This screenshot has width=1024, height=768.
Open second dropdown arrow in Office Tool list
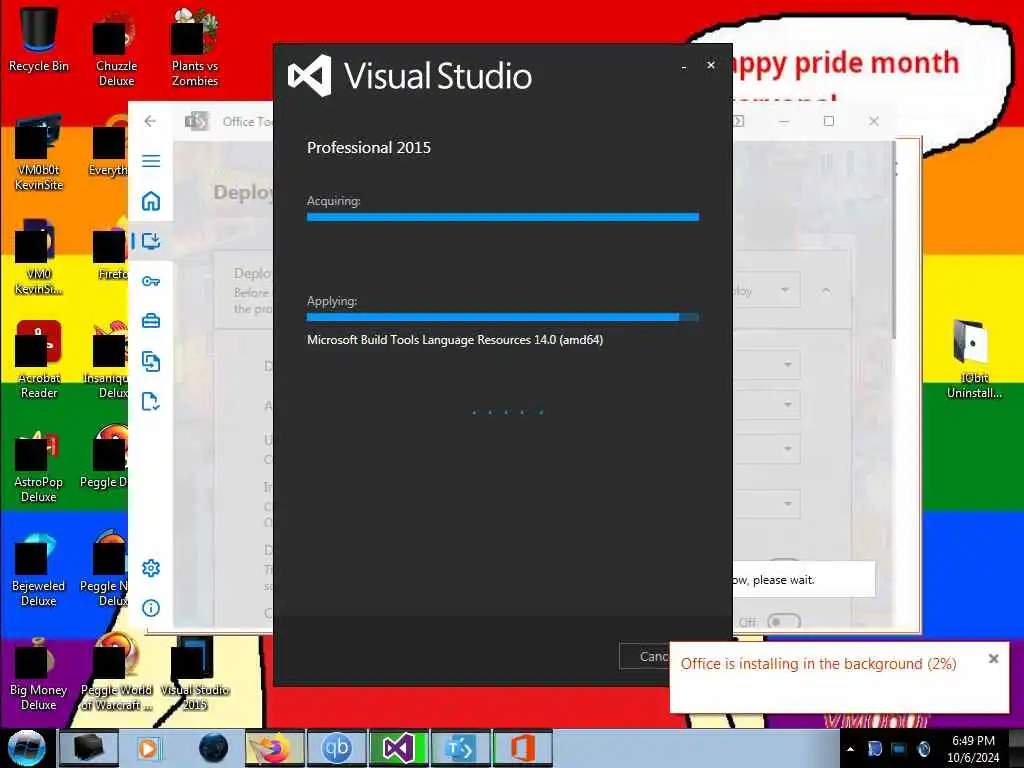coord(788,404)
